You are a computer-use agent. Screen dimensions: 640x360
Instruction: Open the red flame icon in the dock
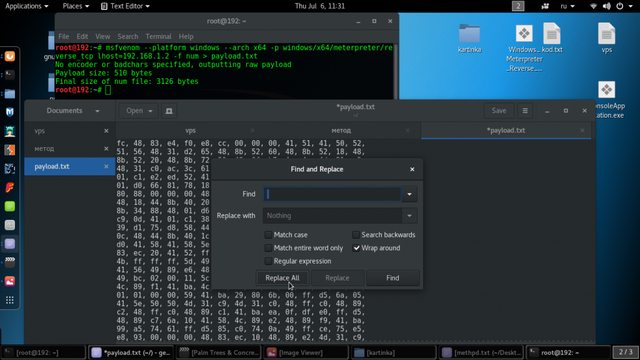tap(10, 187)
